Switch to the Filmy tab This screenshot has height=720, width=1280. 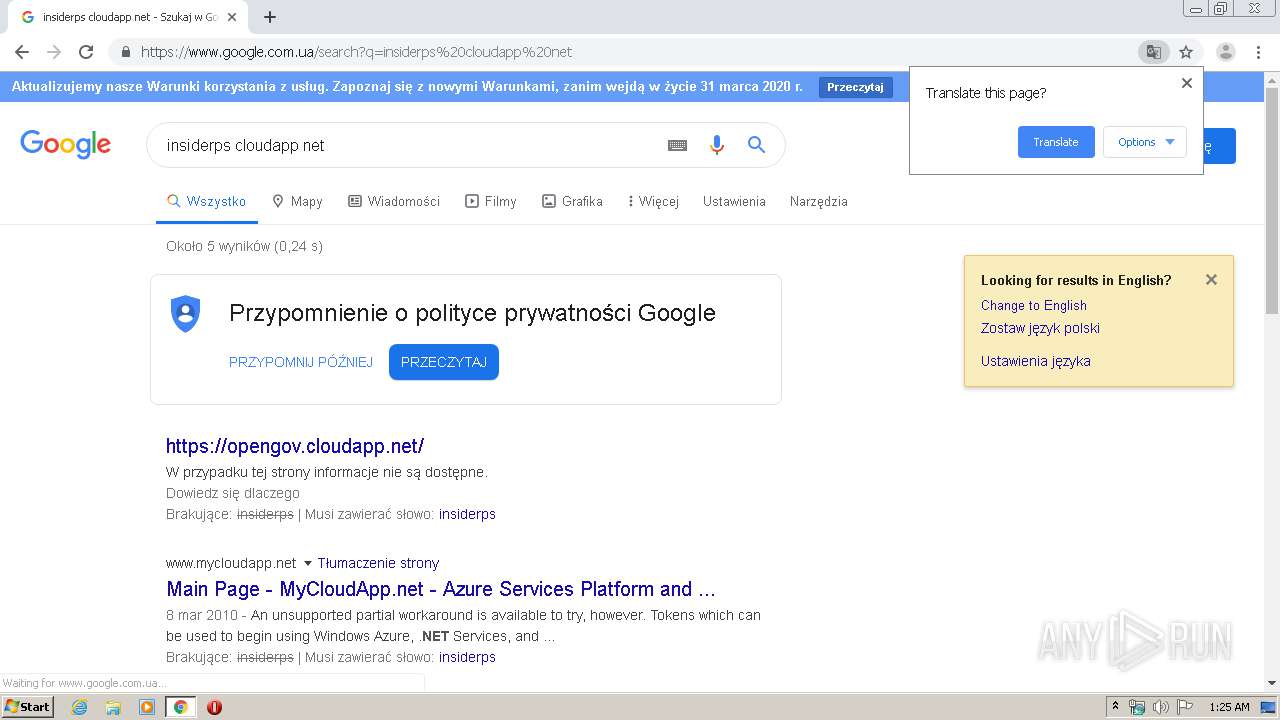coord(491,201)
